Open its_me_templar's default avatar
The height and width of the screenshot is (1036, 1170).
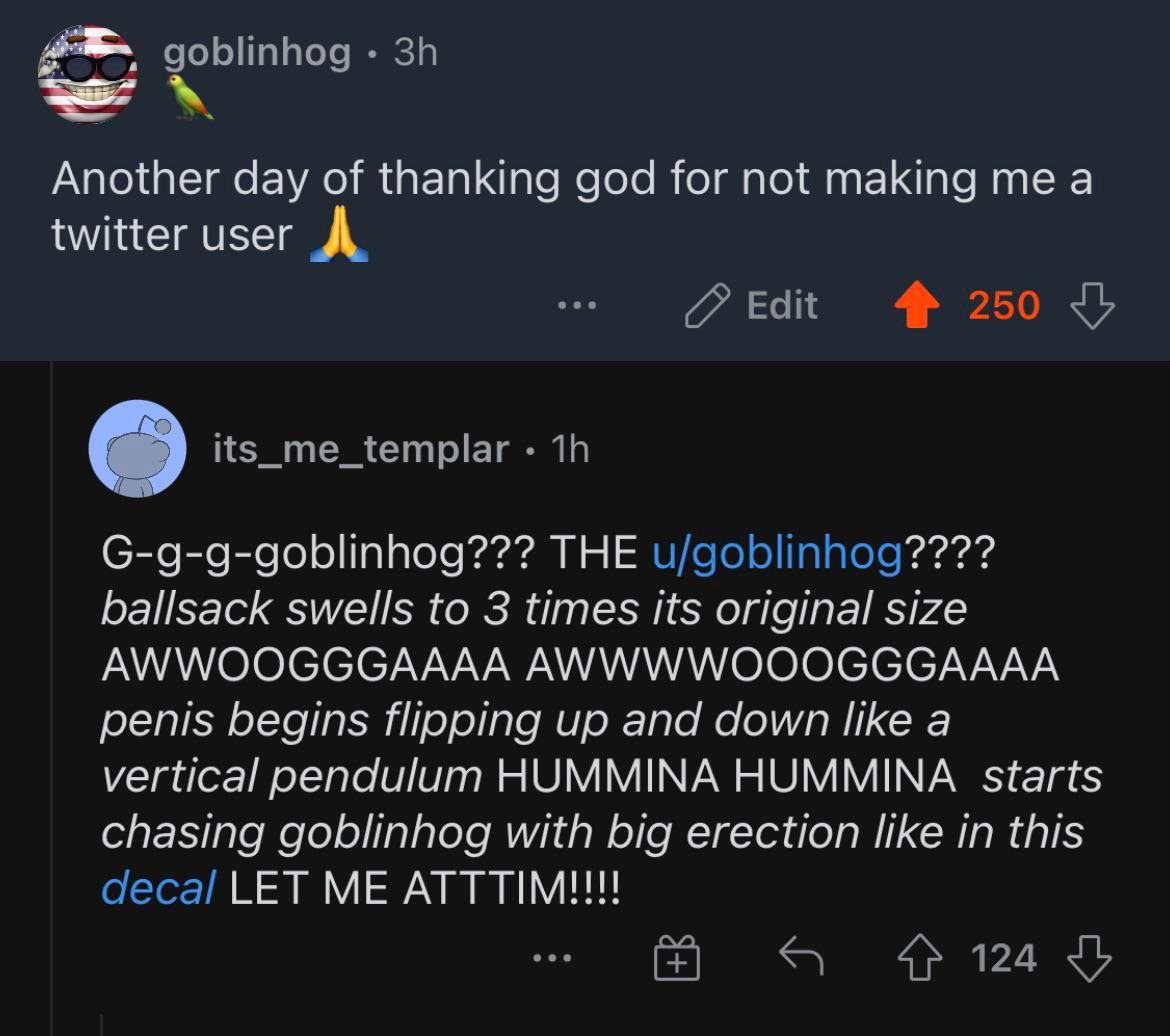click(137, 449)
